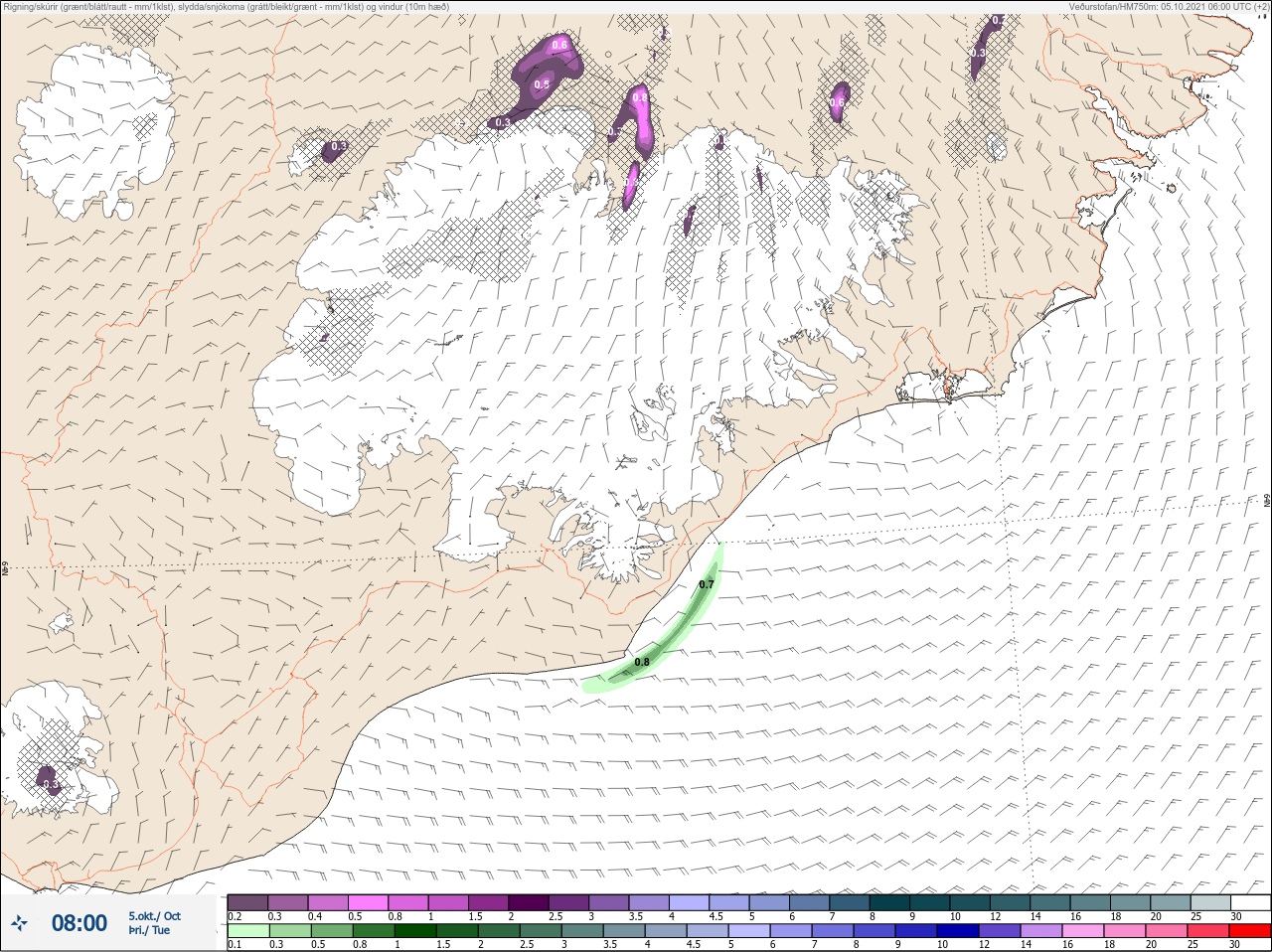This screenshot has width=1272, height=952.
Task: Pick the dark mauve 0.2 swatch in upper legend
Action: [247, 902]
